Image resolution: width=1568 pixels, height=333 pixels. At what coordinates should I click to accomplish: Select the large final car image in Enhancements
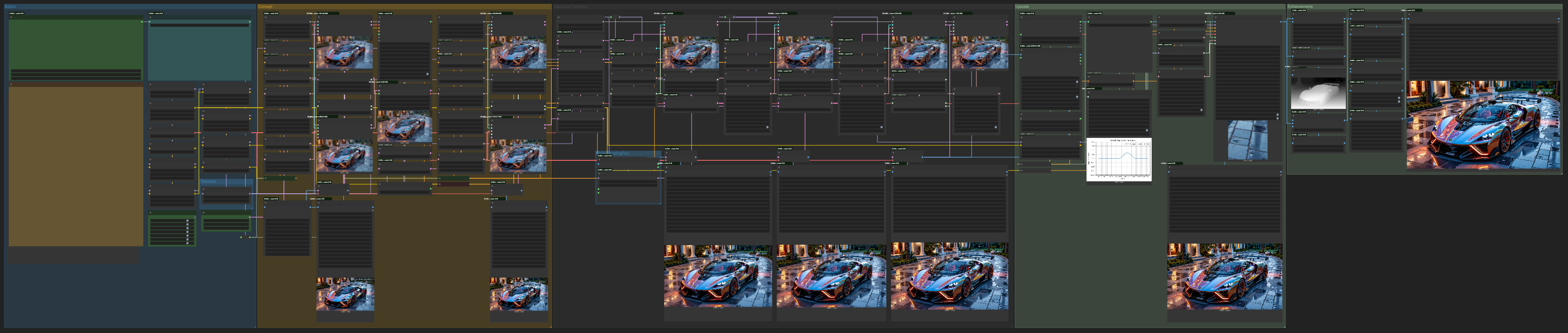pyautogui.click(x=1483, y=124)
